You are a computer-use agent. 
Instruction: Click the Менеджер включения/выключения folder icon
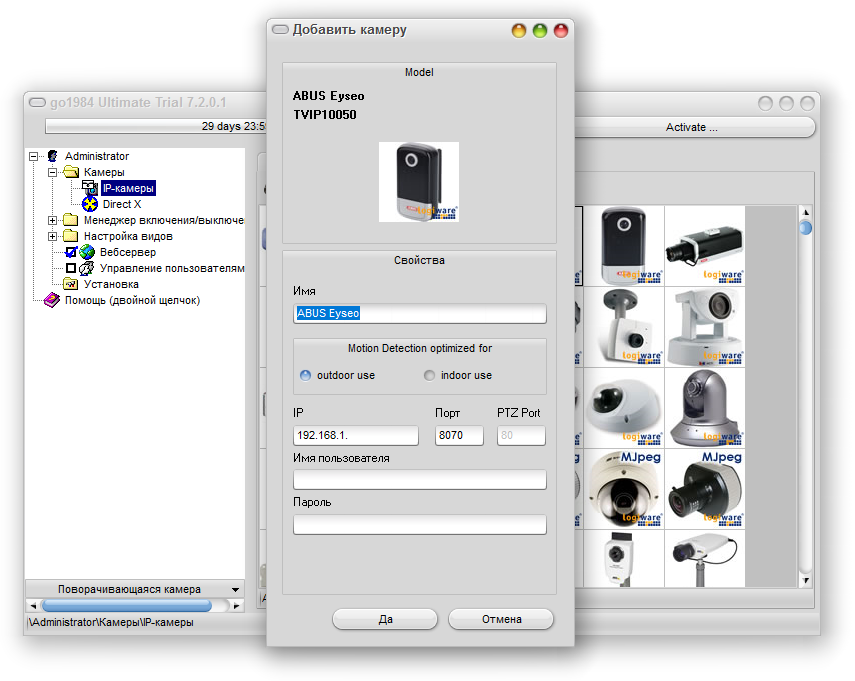click(x=71, y=220)
